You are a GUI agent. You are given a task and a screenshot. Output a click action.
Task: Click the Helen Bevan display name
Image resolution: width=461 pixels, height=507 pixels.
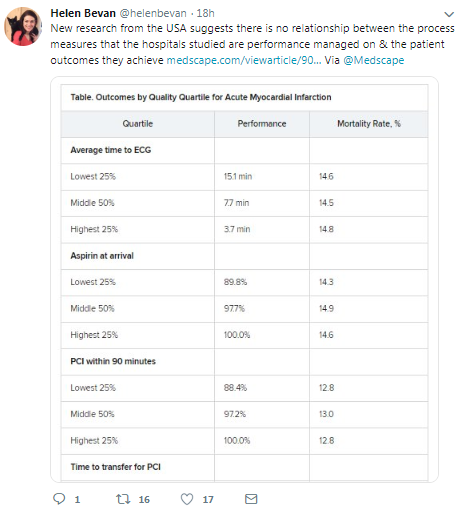click(x=83, y=13)
